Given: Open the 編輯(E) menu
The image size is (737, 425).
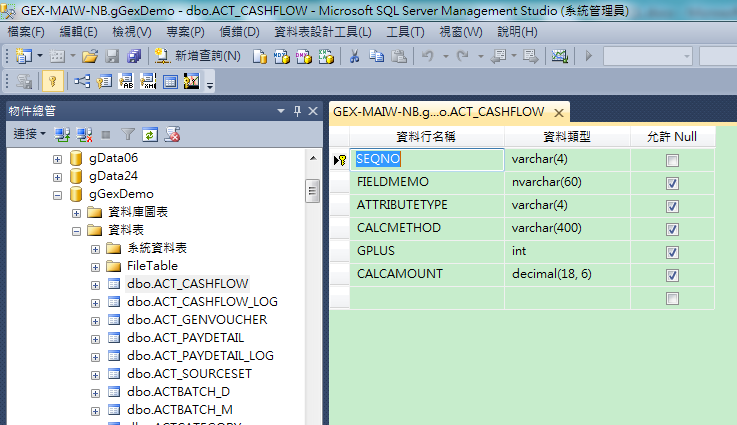Looking at the screenshot, I should [78, 32].
